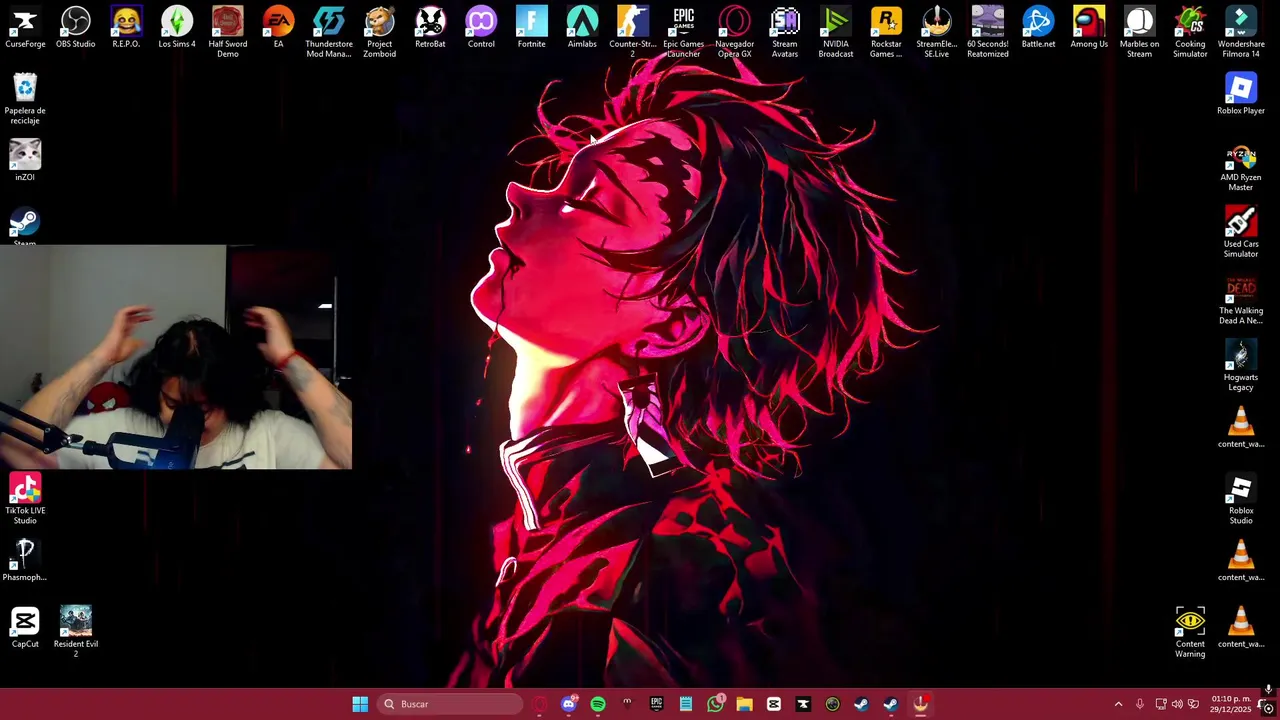Open the Aimlabs shortcut
Image resolution: width=1280 pixels, height=720 pixels.
pyautogui.click(x=582, y=28)
